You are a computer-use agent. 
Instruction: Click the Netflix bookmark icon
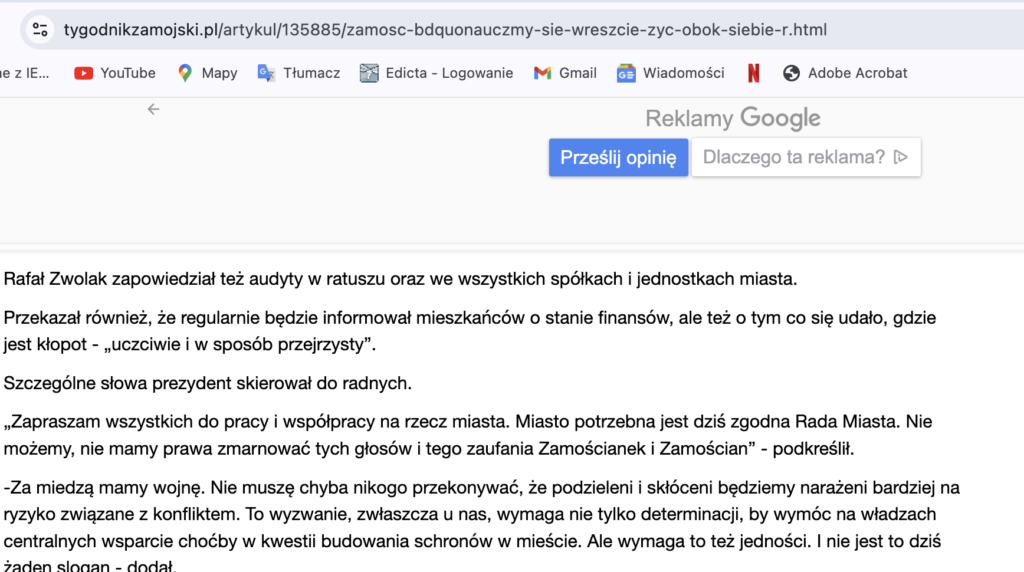pos(753,73)
